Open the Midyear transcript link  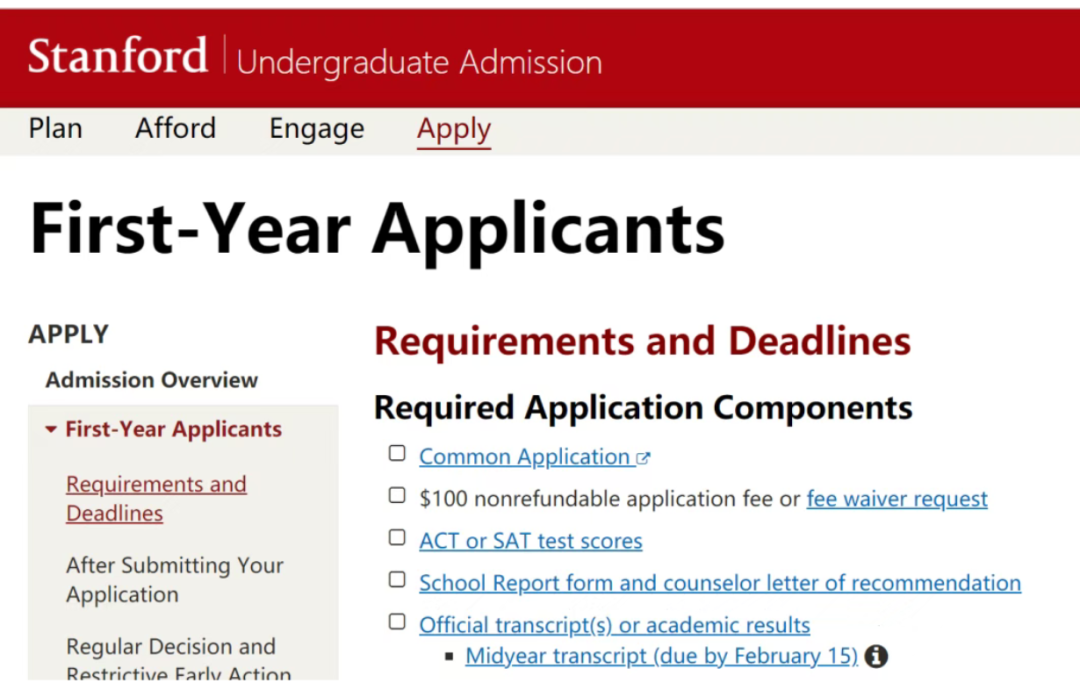pos(661,656)
